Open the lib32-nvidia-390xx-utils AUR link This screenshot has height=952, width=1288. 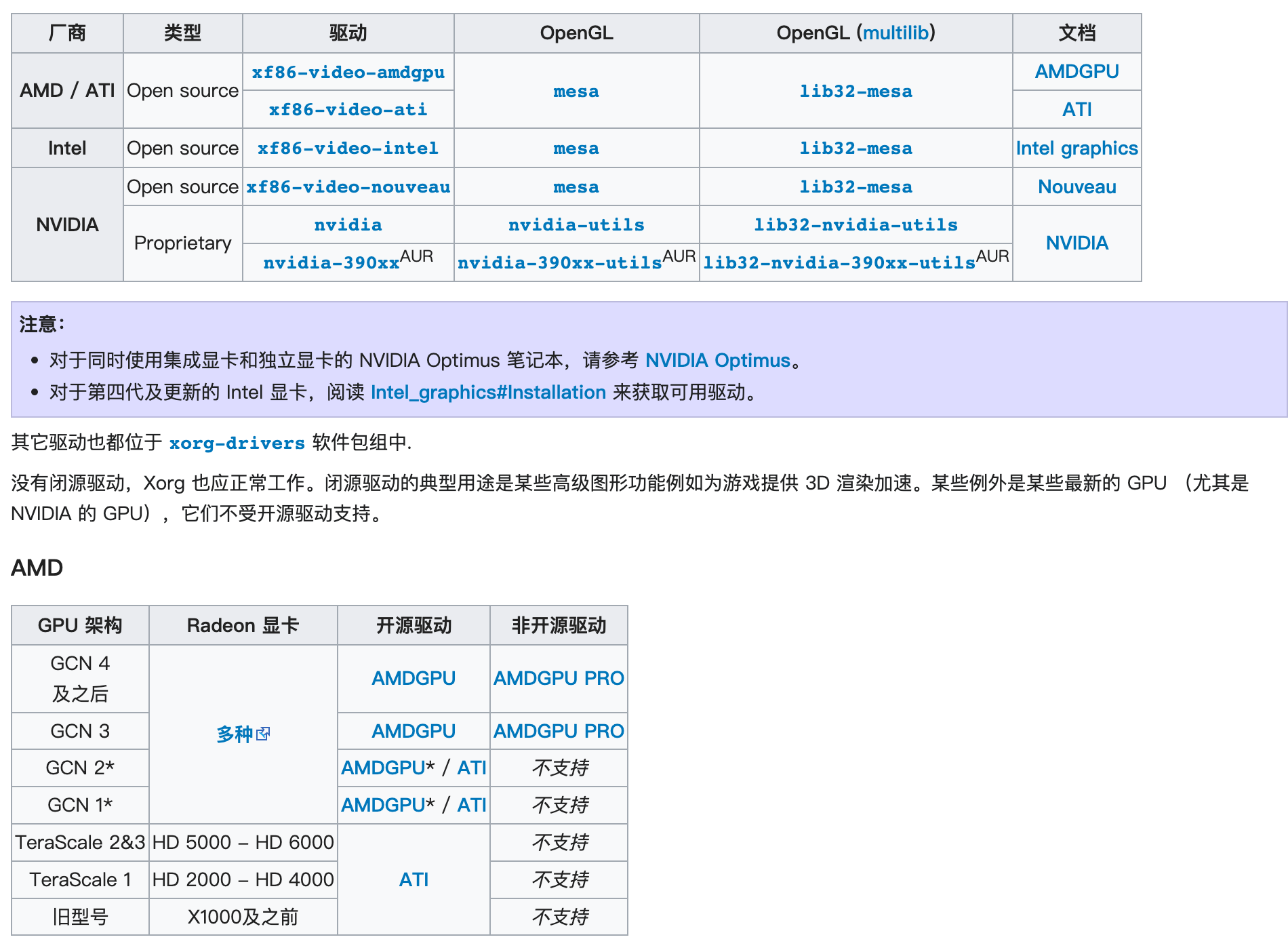point(839,262)
